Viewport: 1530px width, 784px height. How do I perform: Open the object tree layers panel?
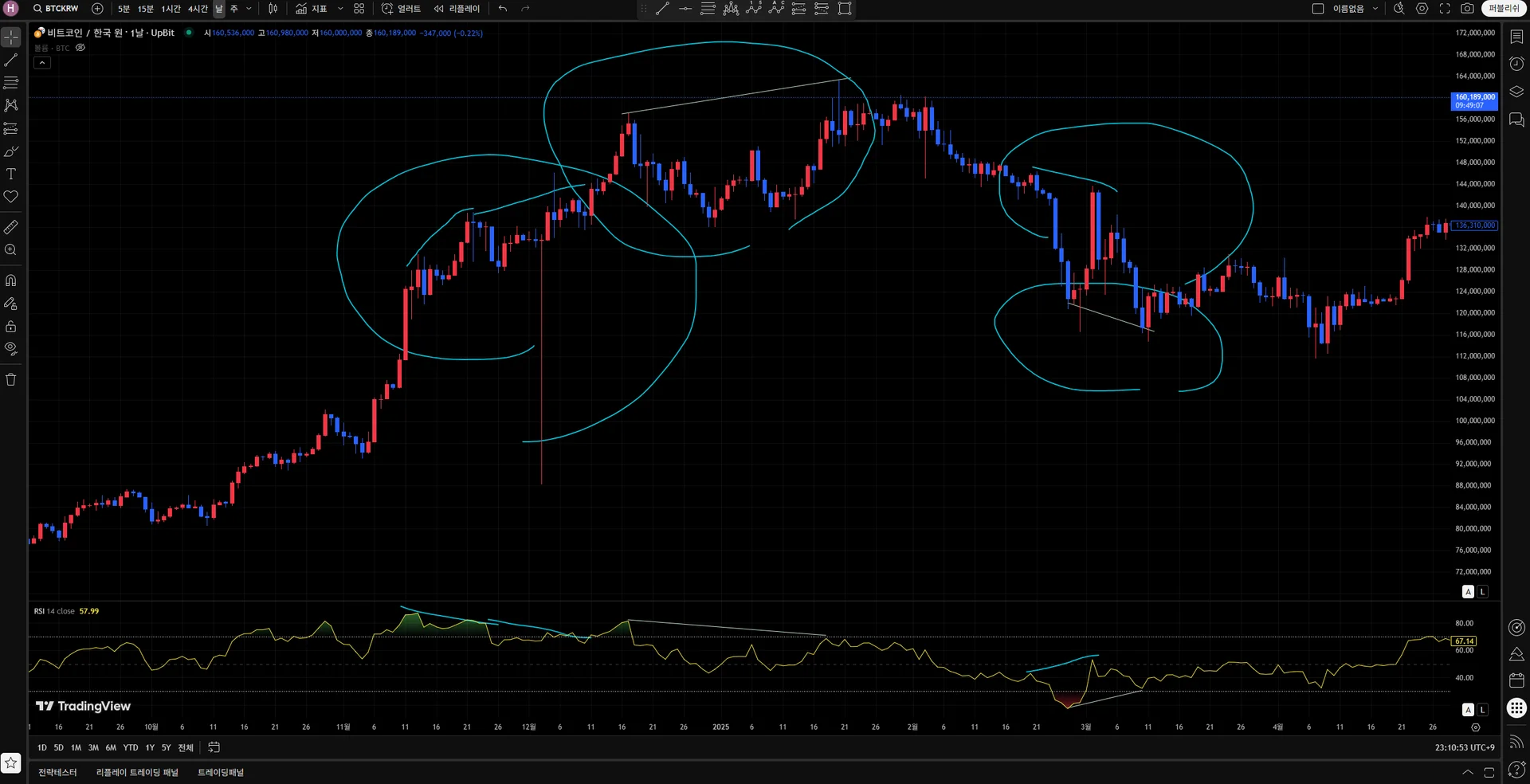[x=1516, y=92]
